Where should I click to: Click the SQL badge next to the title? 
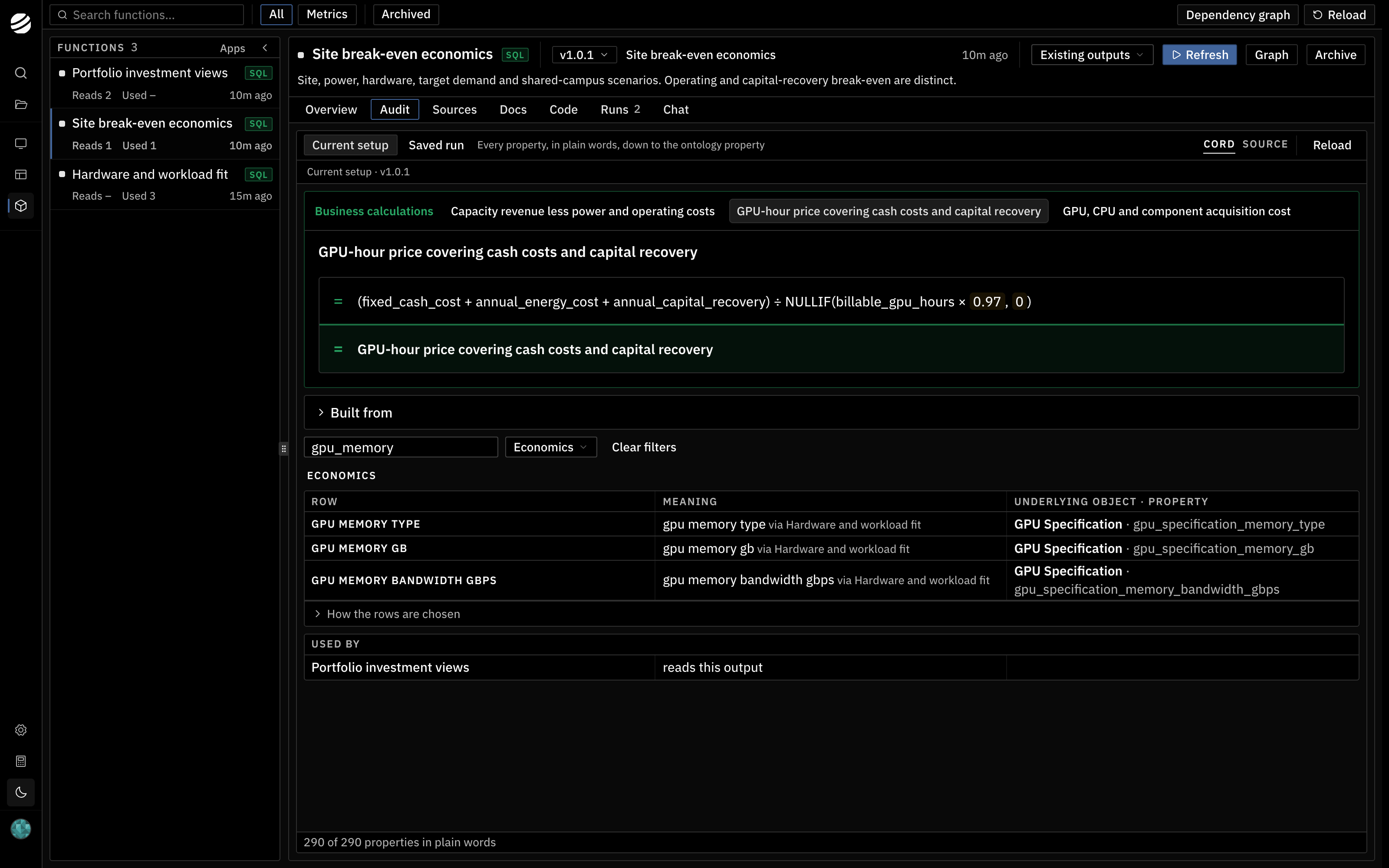click(x=515, y=55)
